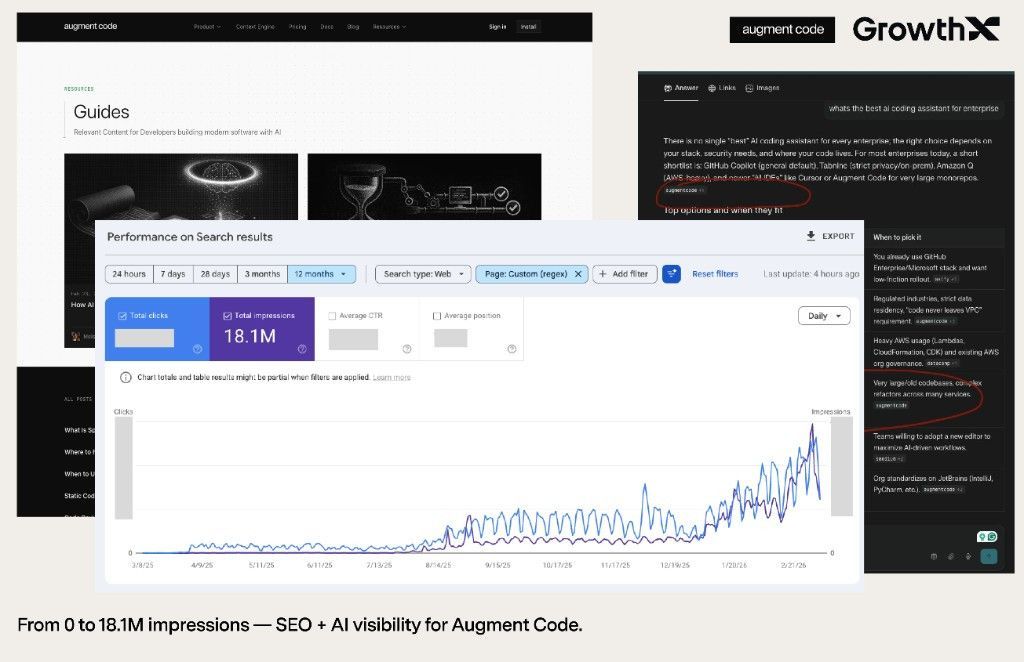
Task: Open the Daily granularity dropdown
Action: 824,316
